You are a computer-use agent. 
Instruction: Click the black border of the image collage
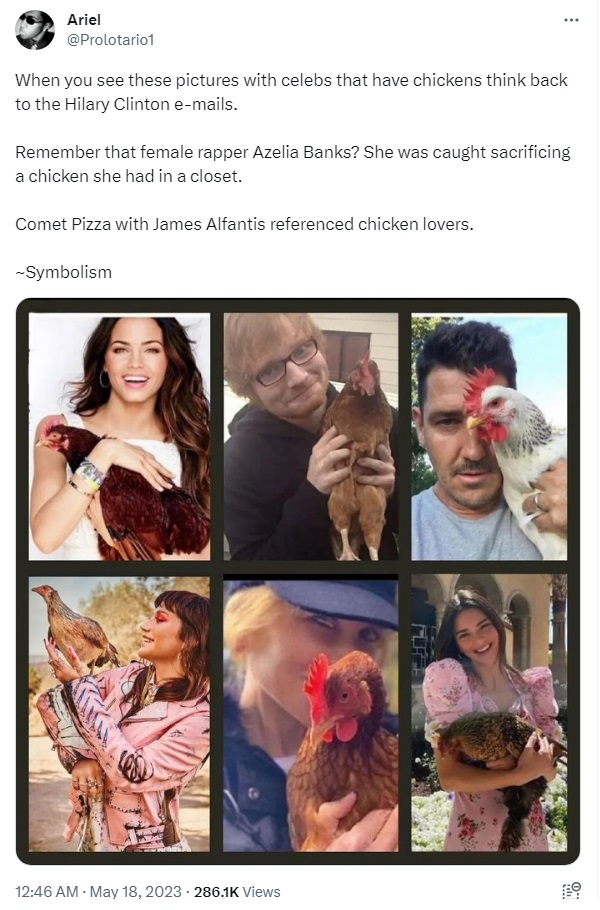click(298, 305)
